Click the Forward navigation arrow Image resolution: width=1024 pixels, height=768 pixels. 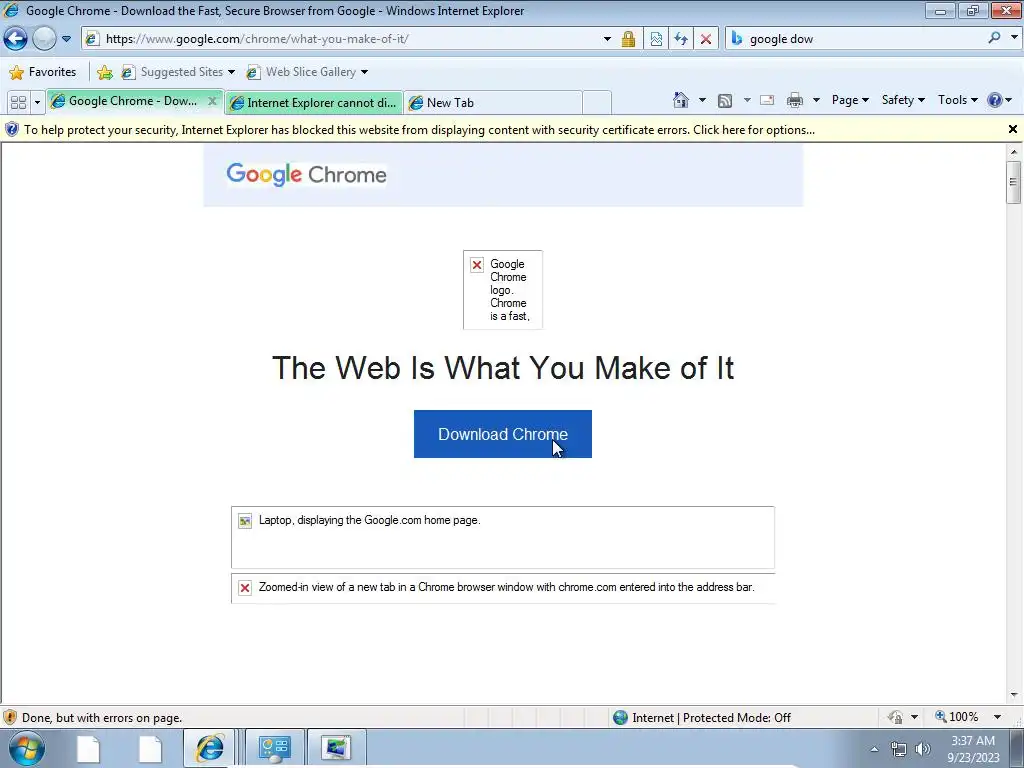click(x=44, y=39)
